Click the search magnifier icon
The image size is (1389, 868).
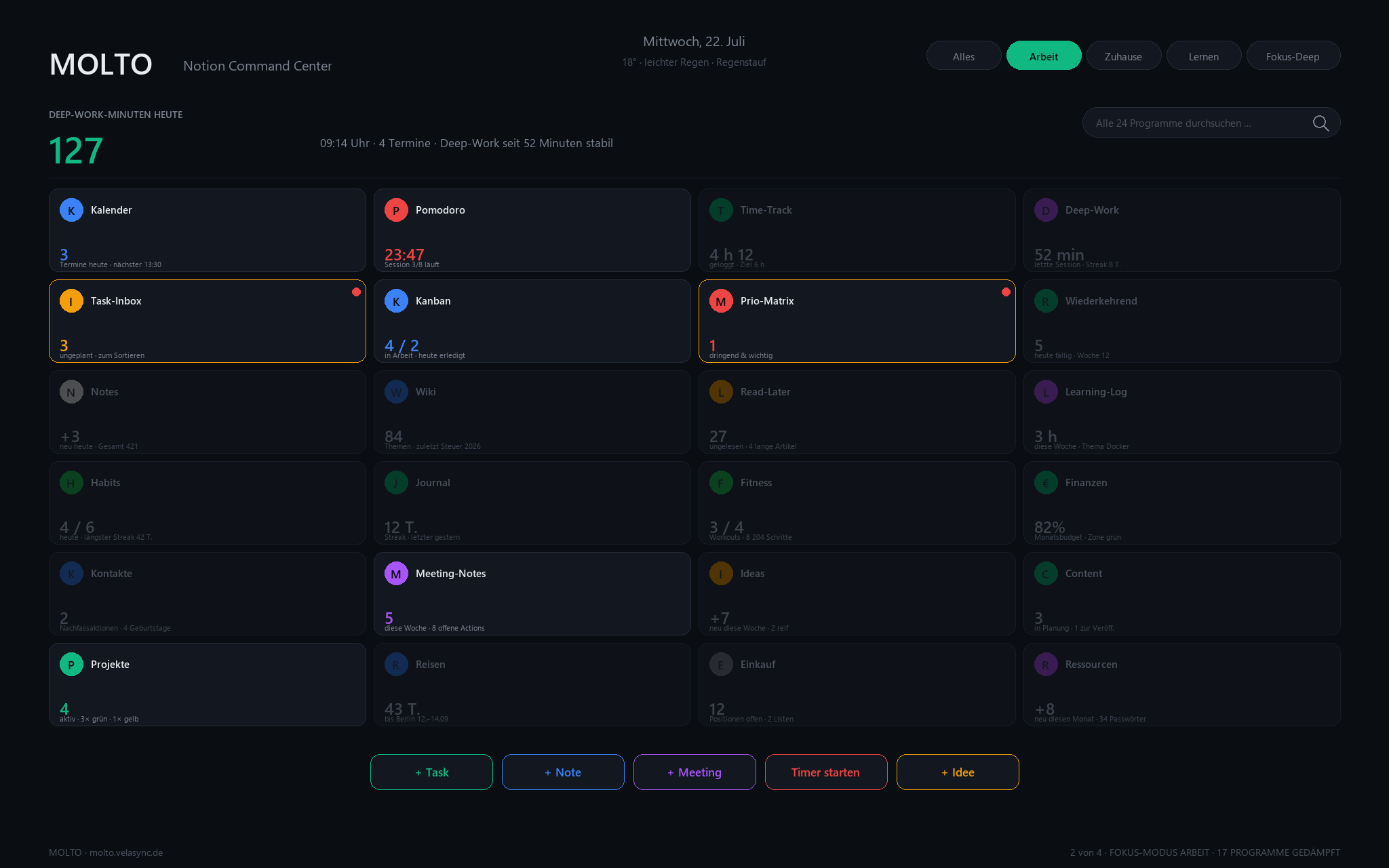pos(1320,123)
